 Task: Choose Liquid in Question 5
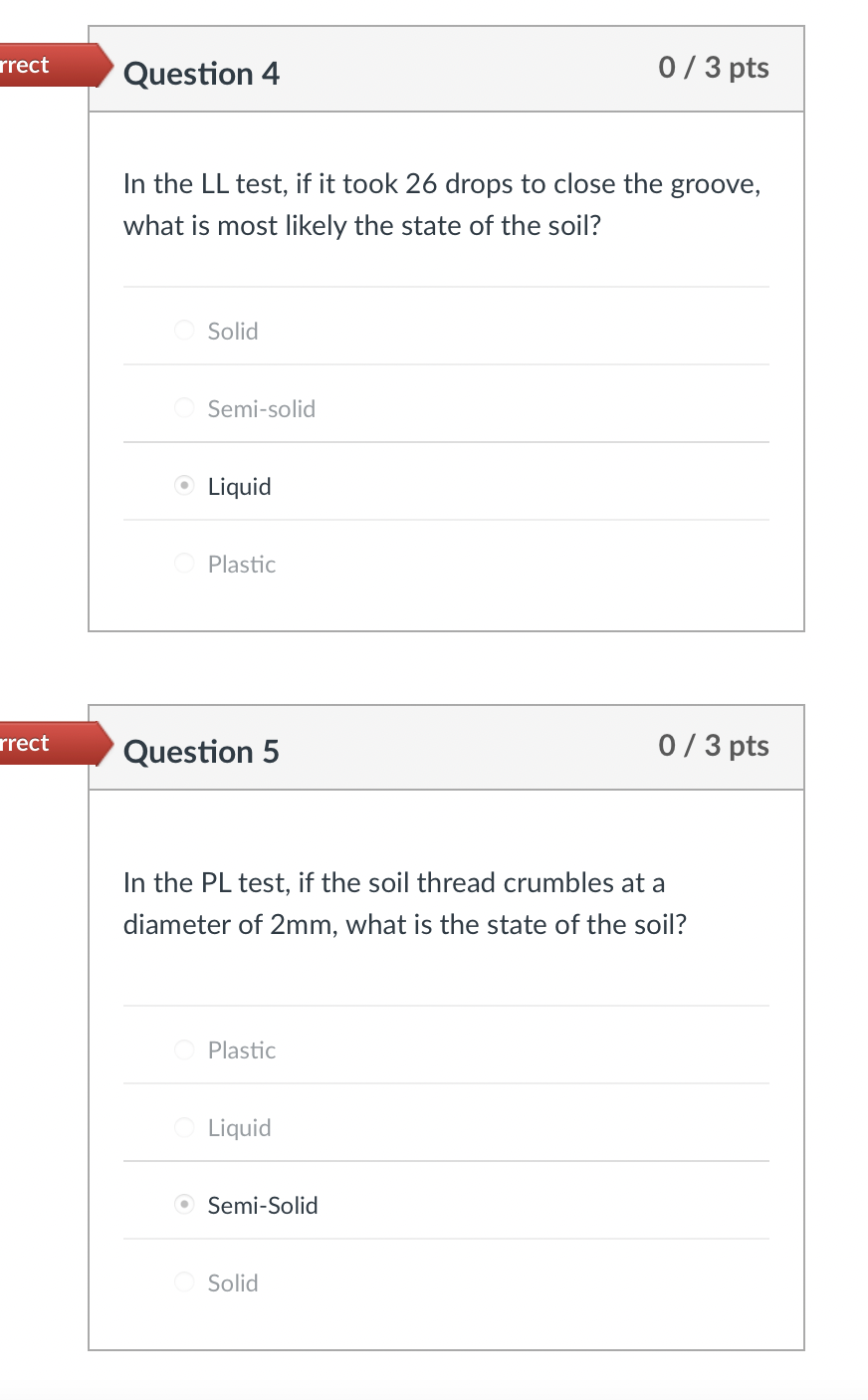pos(184,1127)
